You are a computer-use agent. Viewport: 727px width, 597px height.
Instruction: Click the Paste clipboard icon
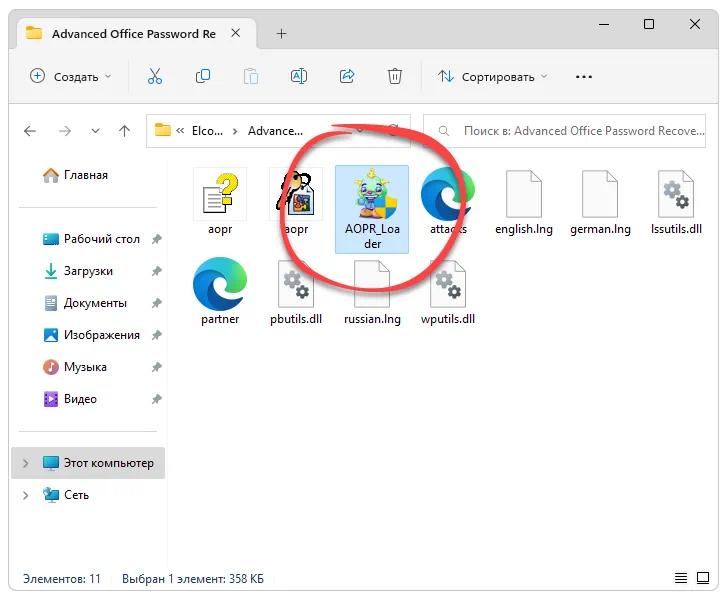tap(251, 76)
